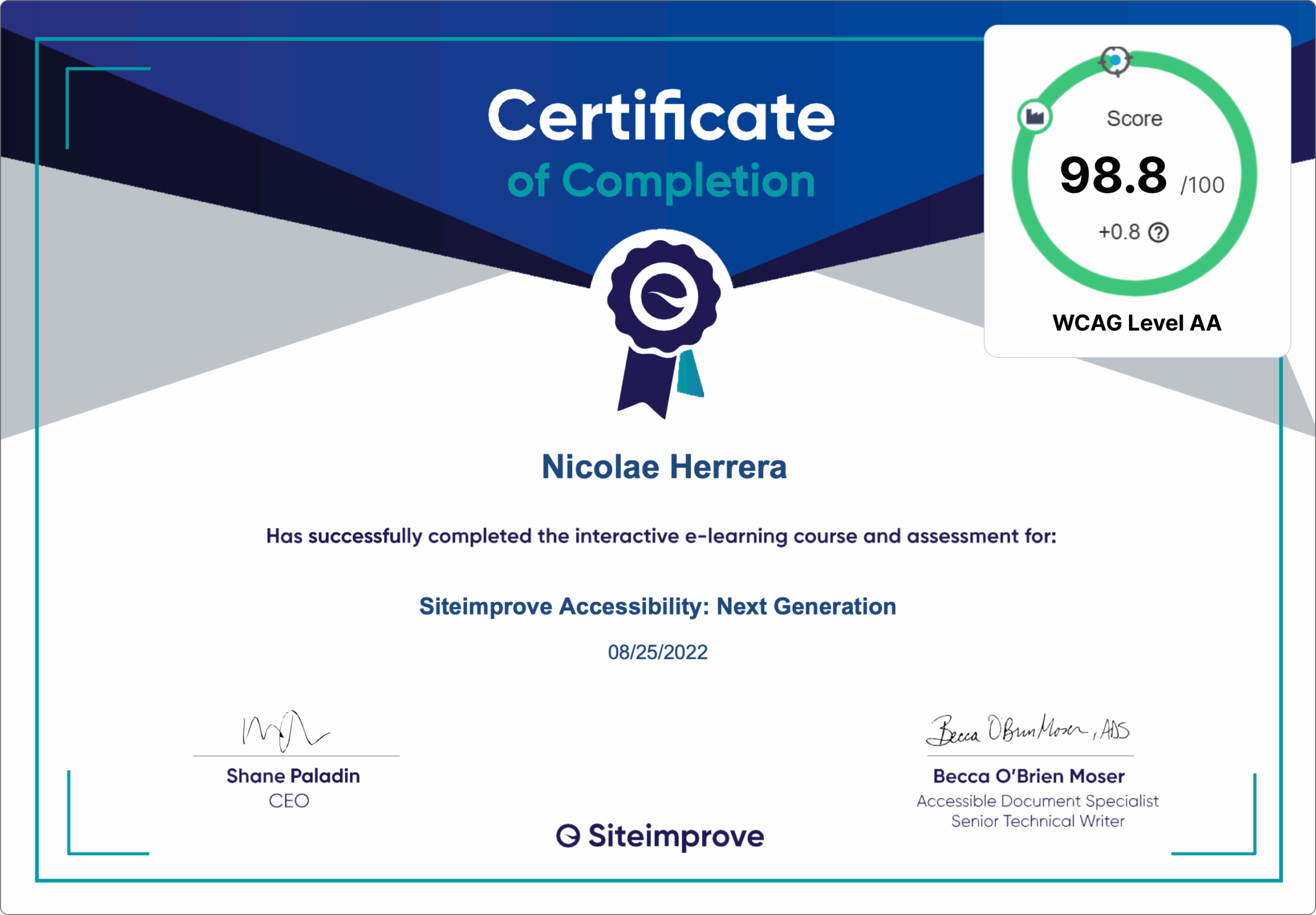Click the teal ribbon tail on badge
The image size is (1316, 915).
coord(690,374)
